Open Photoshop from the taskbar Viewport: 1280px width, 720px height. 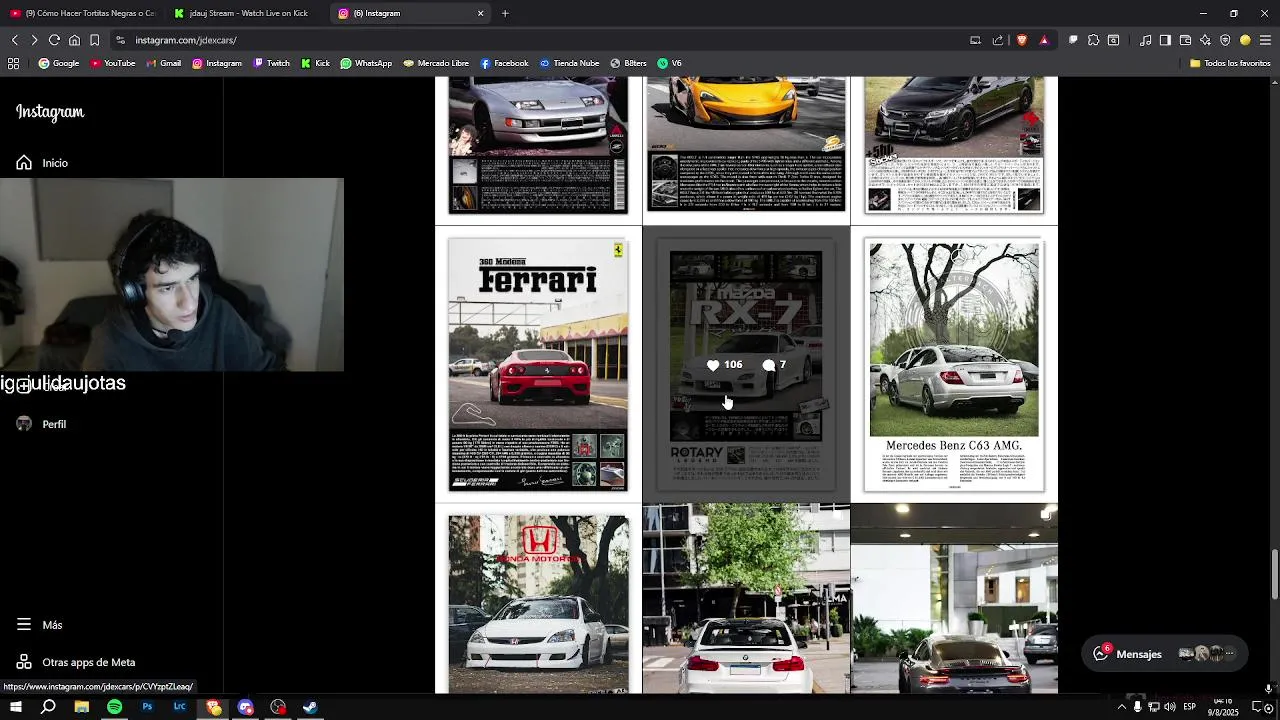coord(147,707)
